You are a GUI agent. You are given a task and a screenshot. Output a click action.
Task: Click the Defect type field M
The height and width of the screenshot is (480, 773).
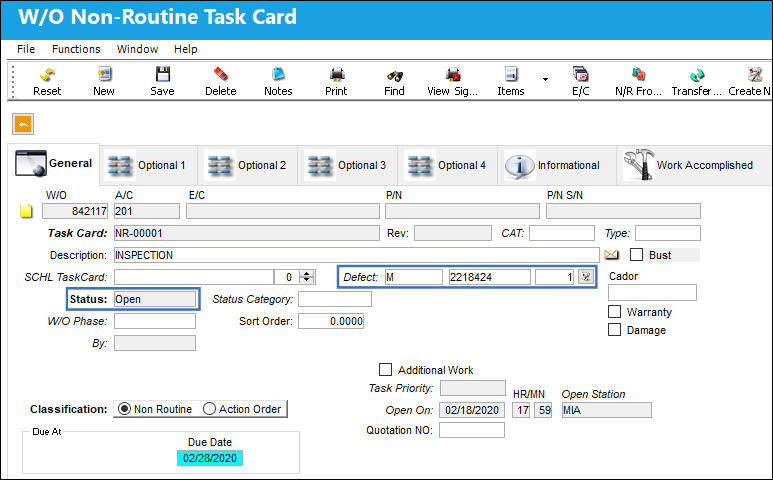point(413,277)
